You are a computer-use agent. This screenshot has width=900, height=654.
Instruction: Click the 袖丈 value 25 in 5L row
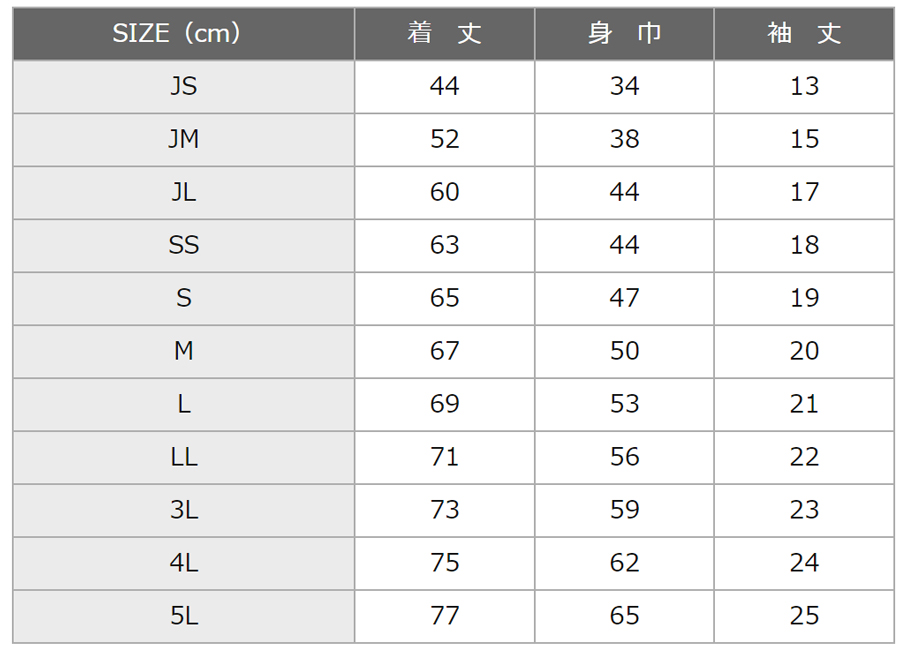[804, 616]
